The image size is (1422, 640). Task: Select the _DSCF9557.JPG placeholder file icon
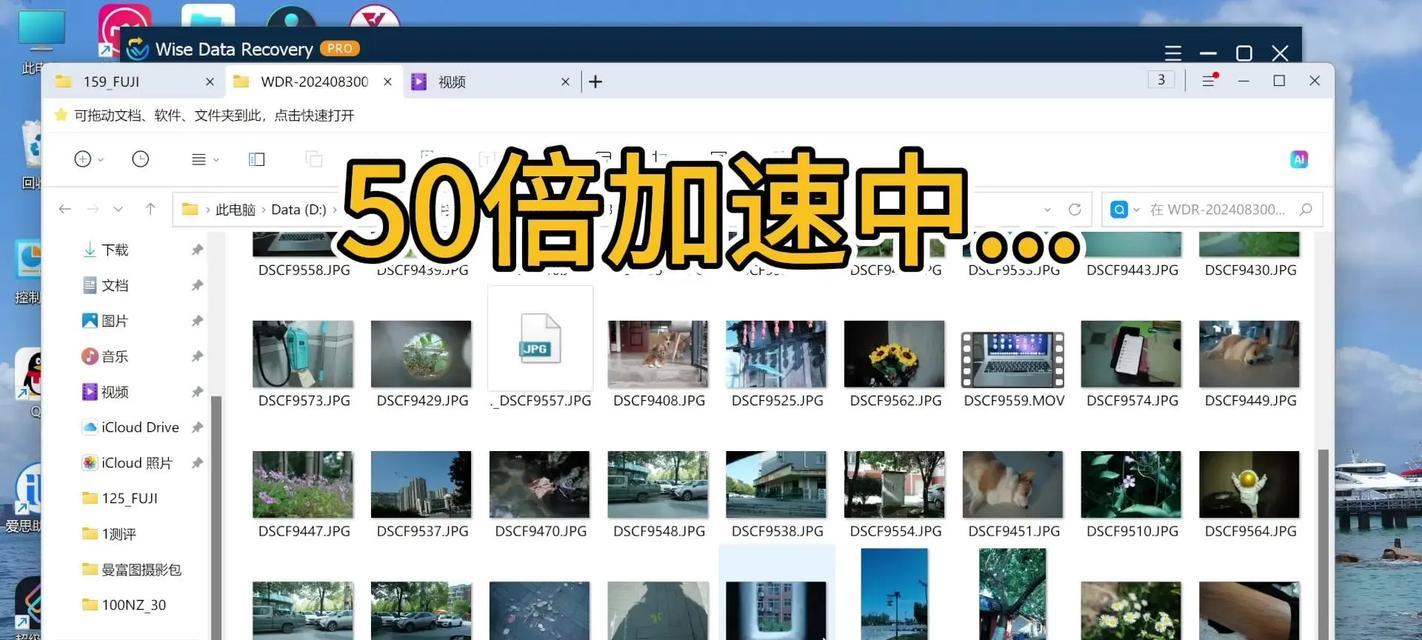(540, 338)
